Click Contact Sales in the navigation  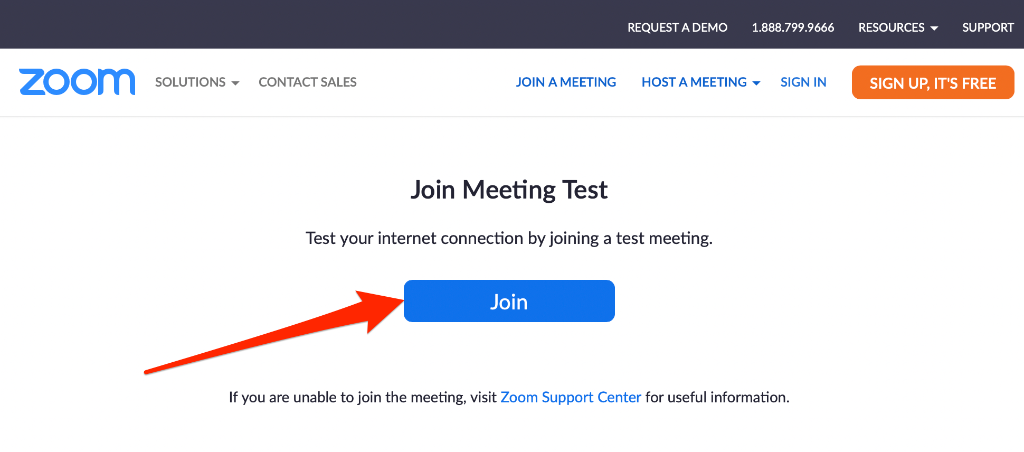(307, 82)
